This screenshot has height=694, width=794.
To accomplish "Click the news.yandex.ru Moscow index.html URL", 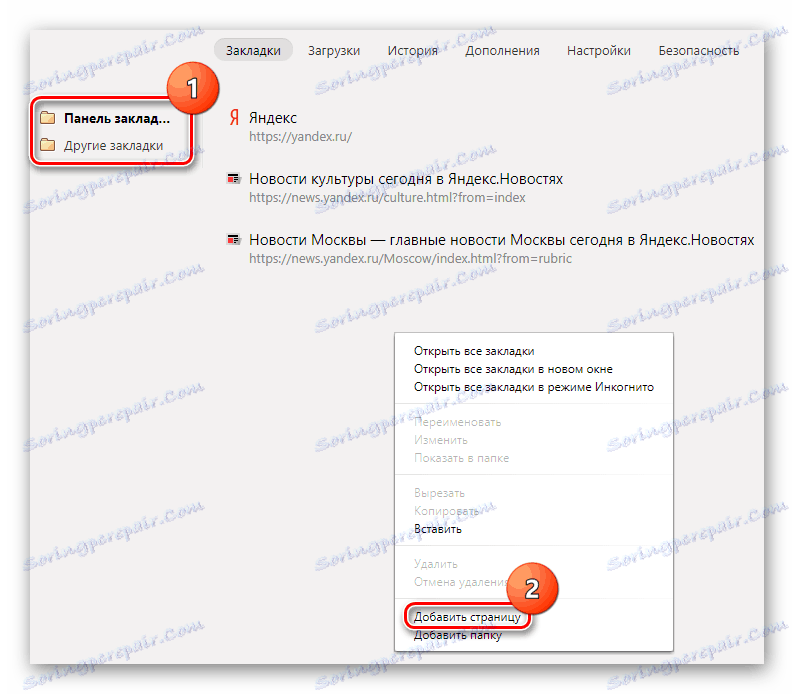I will [x=410, y=258].
